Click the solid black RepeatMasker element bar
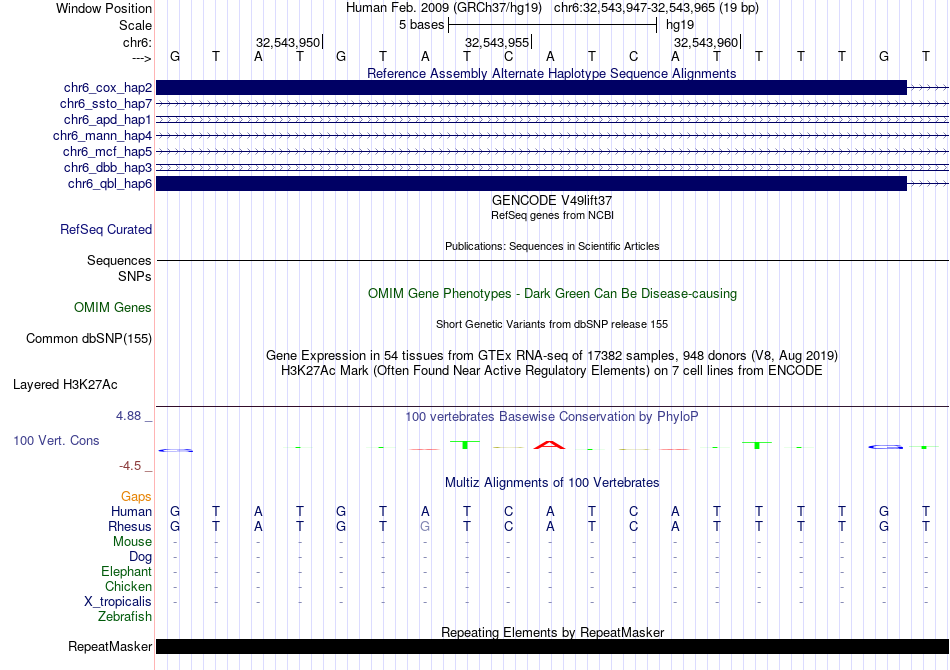Viewport: 950px width, 670px height. click(x=552, y=646)
